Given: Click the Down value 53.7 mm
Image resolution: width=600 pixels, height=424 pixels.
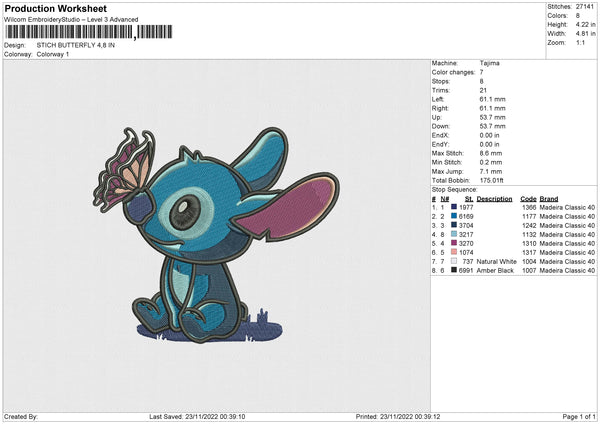Looking at the screenshot, I should pyautogui.click(x=492, y=126).
